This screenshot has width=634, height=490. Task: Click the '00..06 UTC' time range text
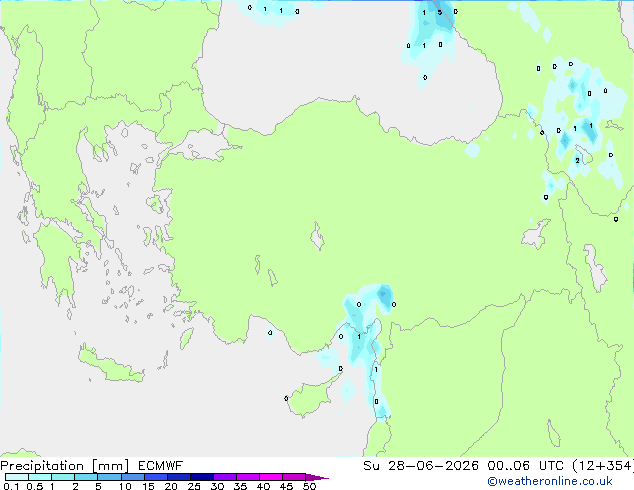click(x=525, y=466)
